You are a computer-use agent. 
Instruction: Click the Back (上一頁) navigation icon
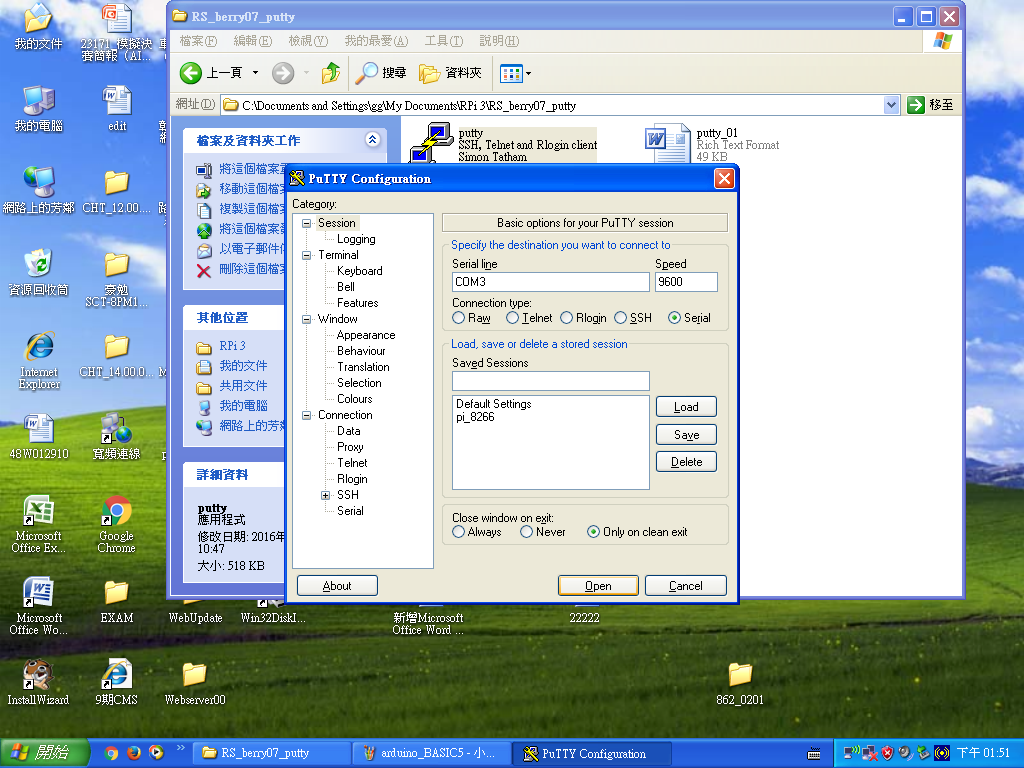click(x=192, y=72)
